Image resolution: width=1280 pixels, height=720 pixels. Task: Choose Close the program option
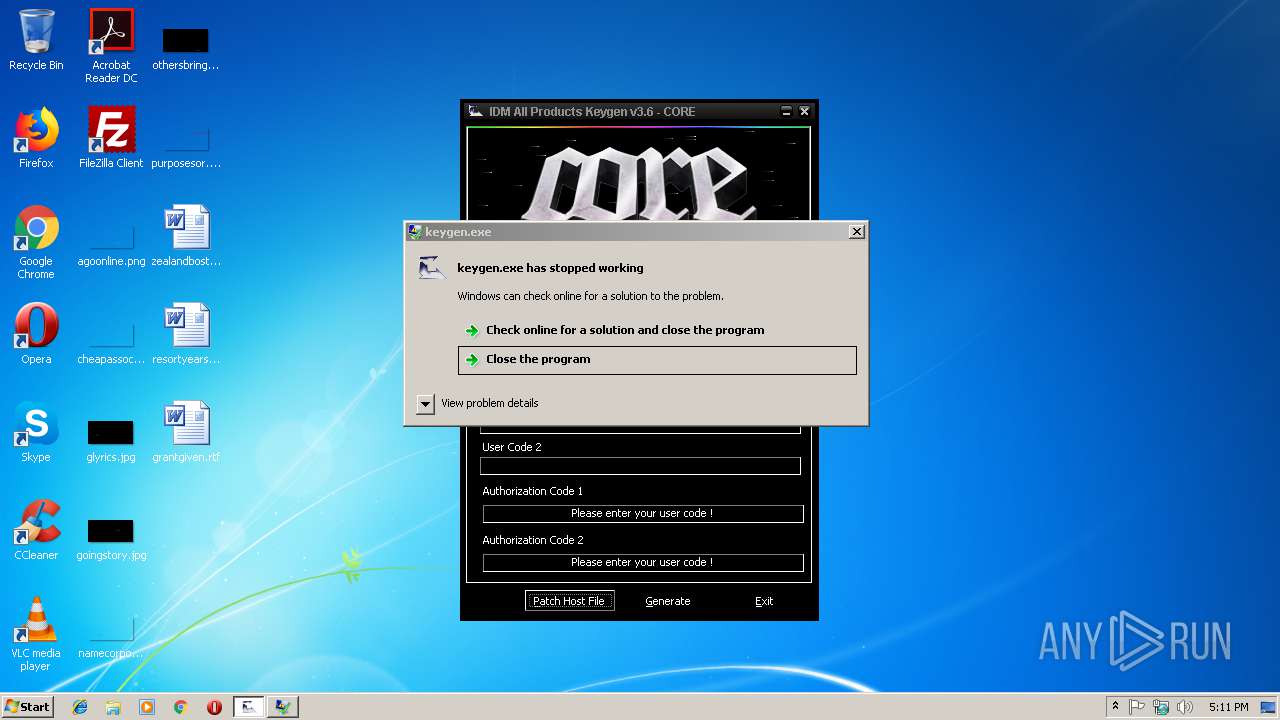point(657,360)
